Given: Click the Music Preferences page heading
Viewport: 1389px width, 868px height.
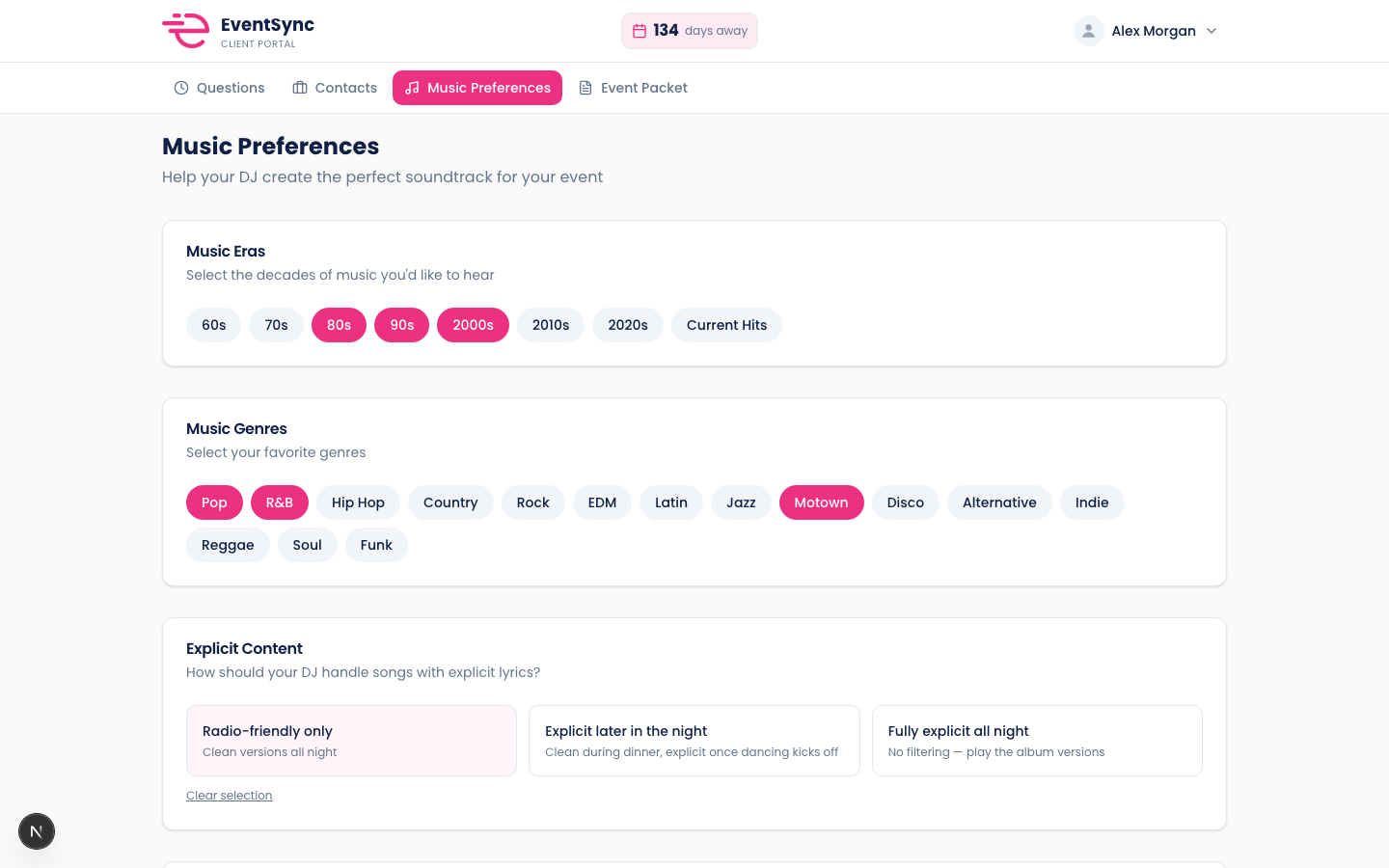Looking at the screenshot, I should tap(271, 147).
